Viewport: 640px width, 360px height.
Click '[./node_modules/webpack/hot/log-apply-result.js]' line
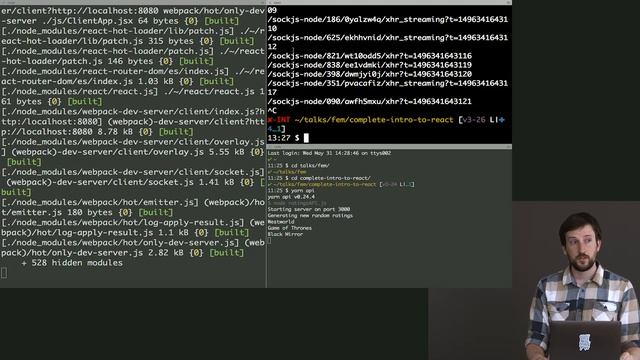click(x=133, y=223)
